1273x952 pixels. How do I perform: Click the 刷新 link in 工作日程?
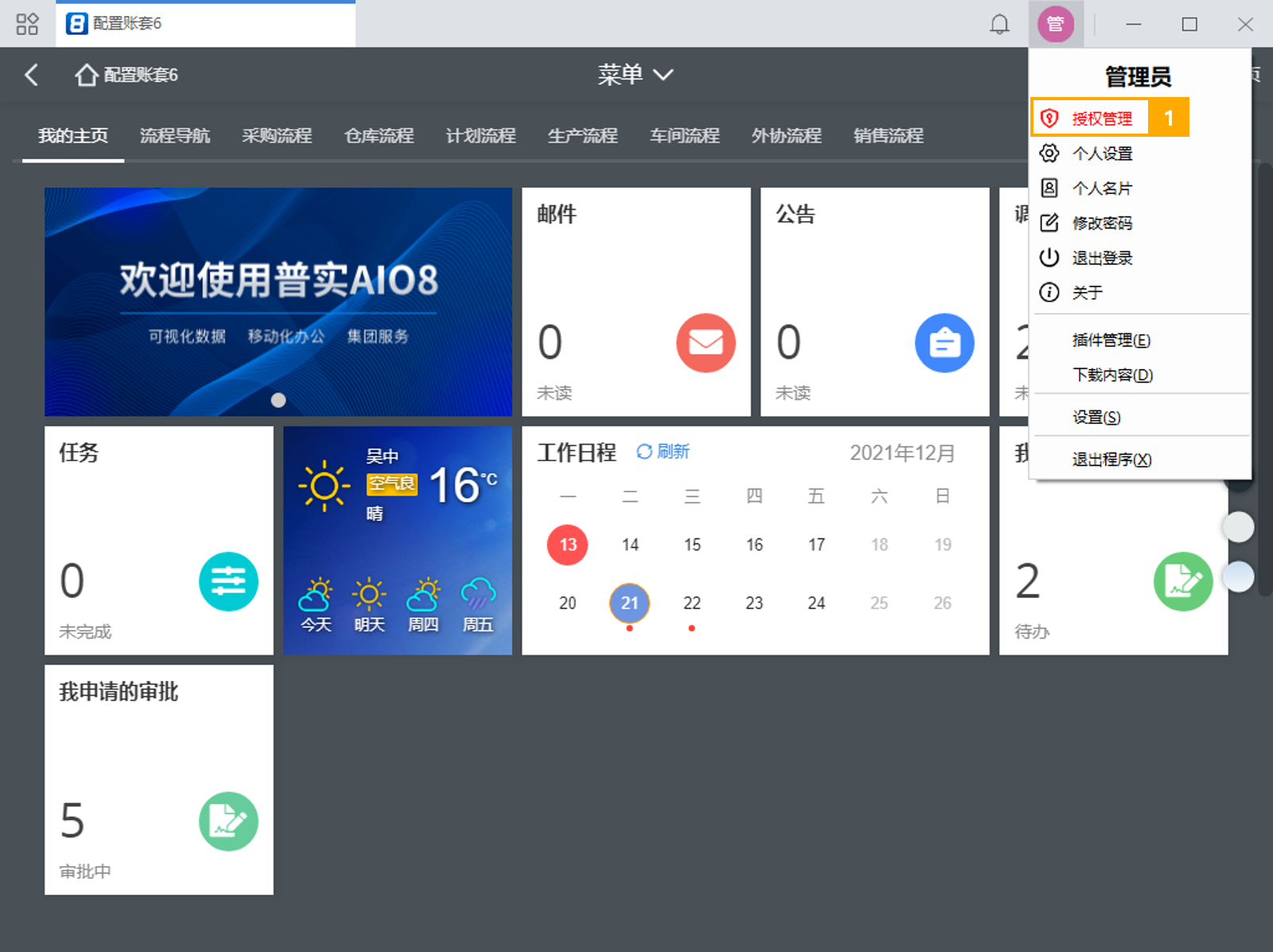click(673, 452)
